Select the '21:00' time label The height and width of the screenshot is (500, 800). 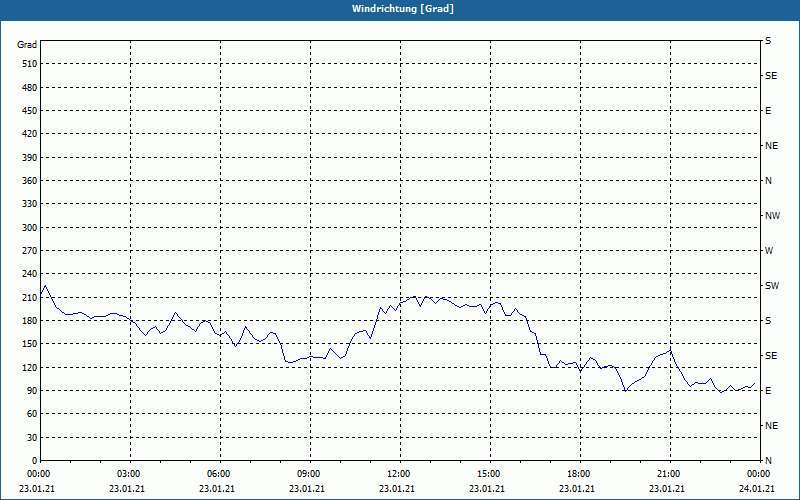coord(670,474)
